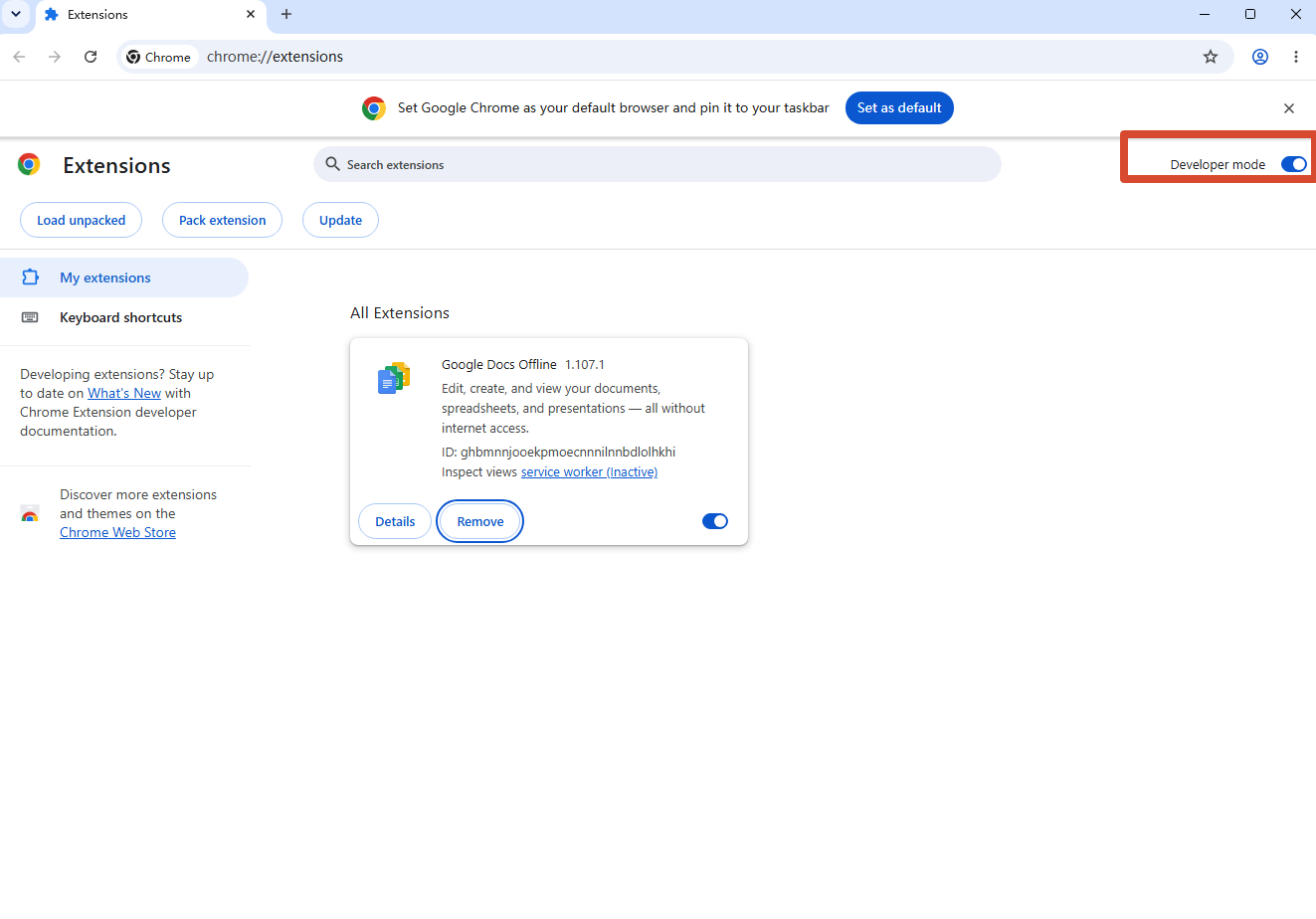
Task: Bookmark this page with the star icon
Action: pos(1211,57)
